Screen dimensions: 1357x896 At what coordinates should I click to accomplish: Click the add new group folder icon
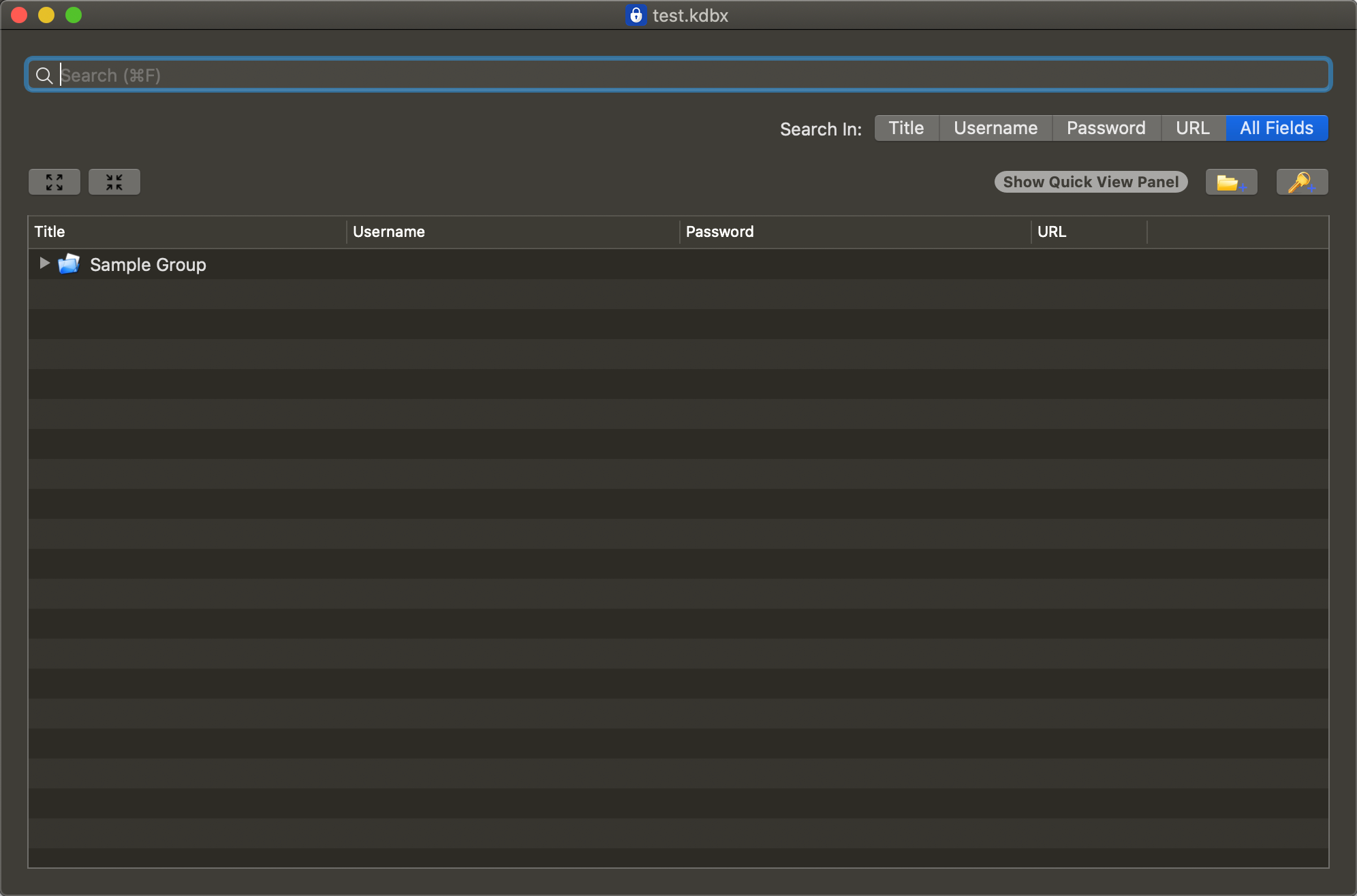[1231, 182]
